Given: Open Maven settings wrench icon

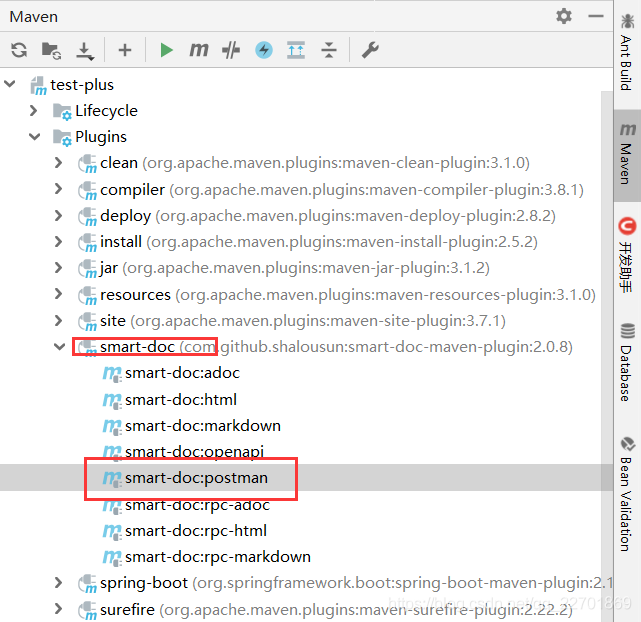Looking at the screenshot, I should [370, 50].
